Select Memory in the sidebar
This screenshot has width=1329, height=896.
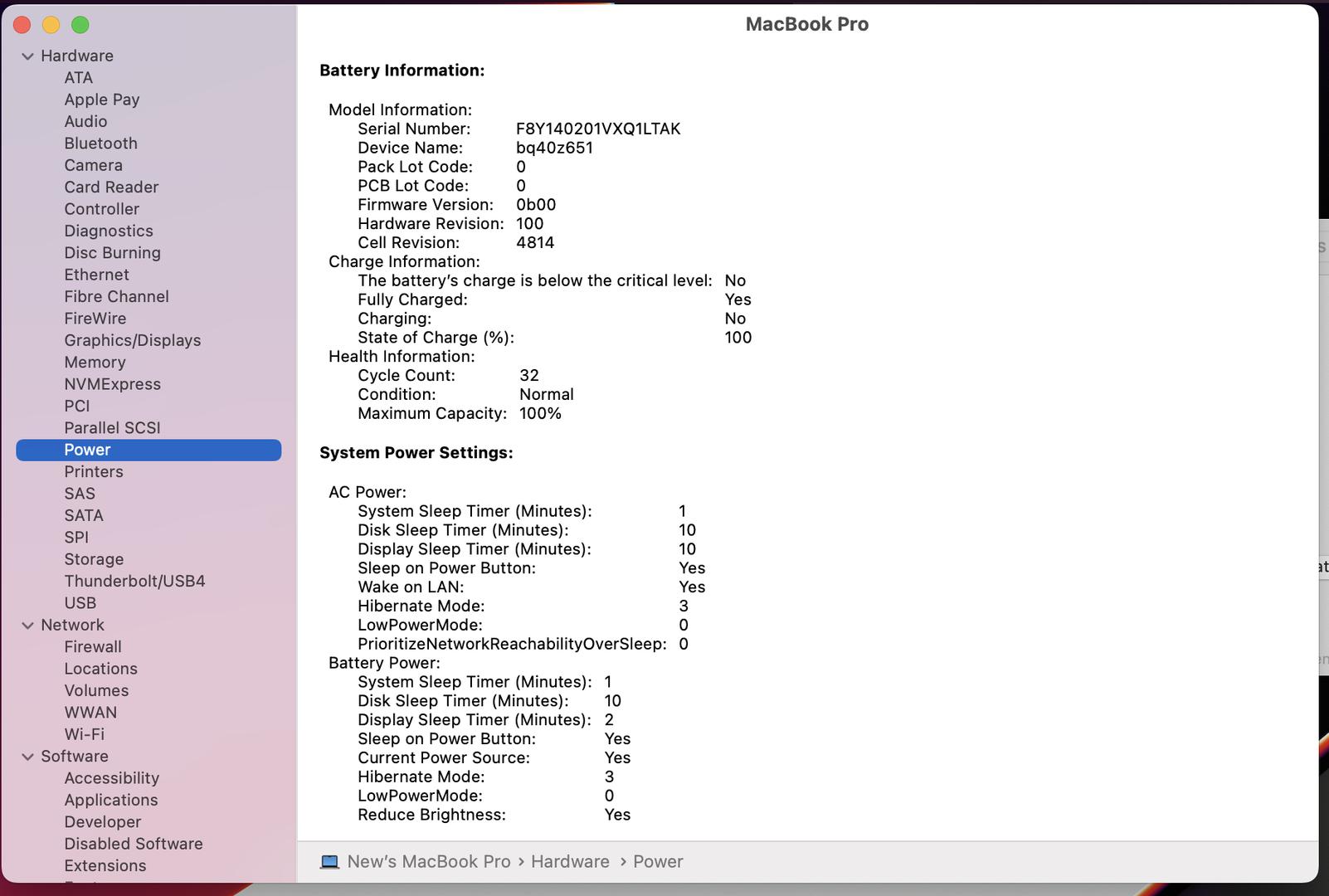pos(95,363)
